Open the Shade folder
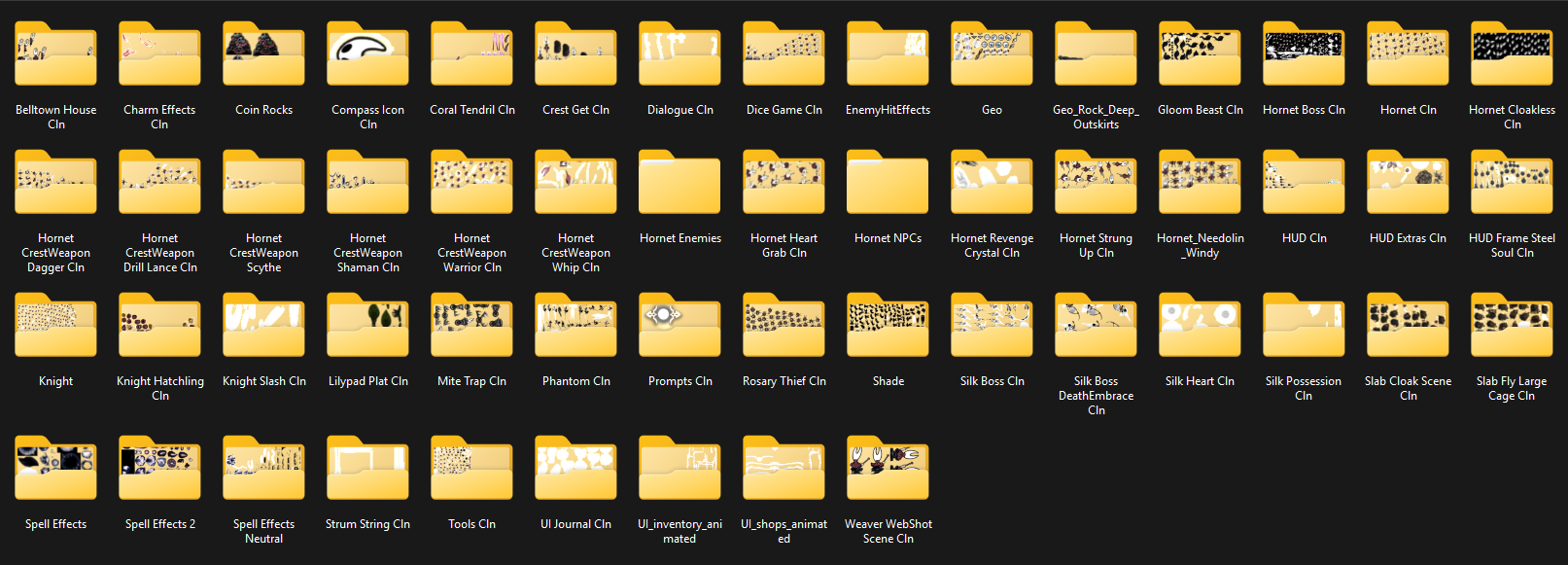Image resolution: width=1568 pixels, height=565 pixels. click(x=888, y=325)
